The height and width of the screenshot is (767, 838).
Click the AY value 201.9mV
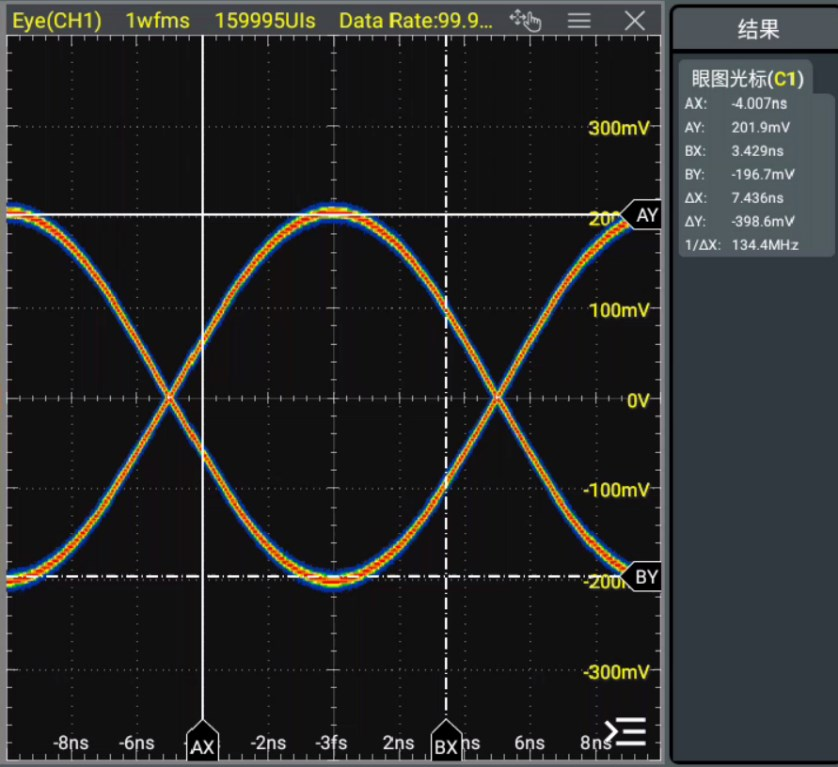click(761, 127)
